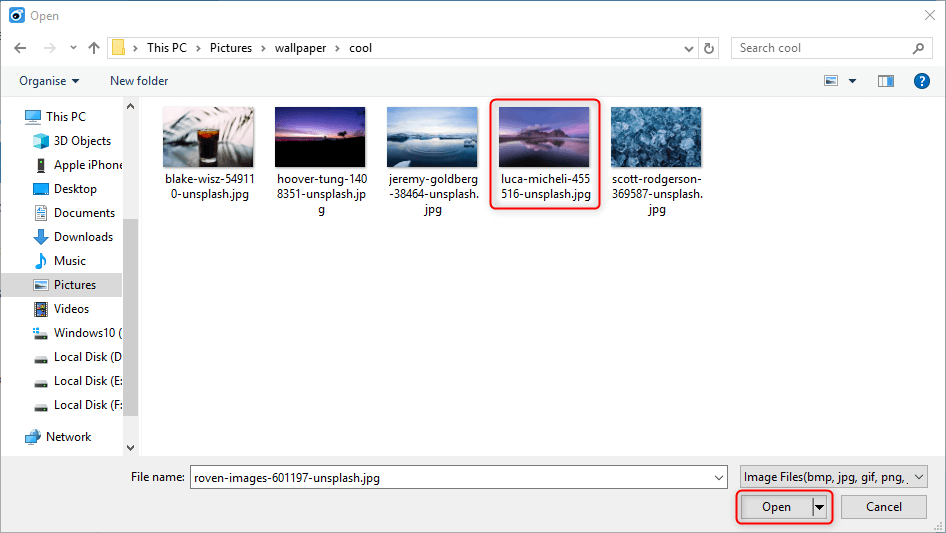
Task: Open Desktop in the sidebar
Action: pyautogui.click(x=75, y=189)
